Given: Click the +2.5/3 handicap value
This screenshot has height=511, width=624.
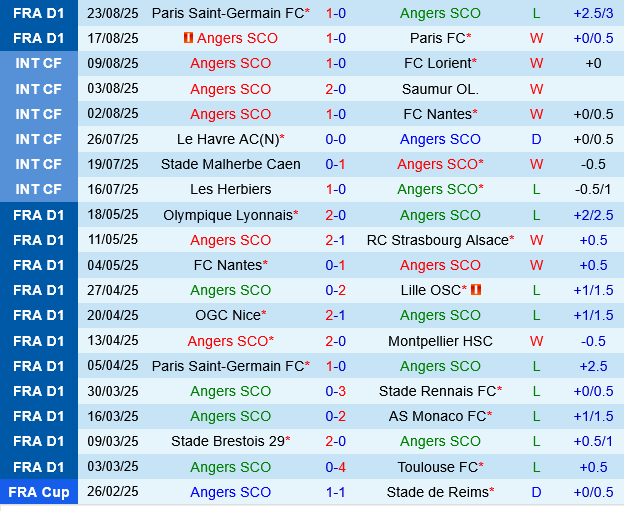Looking at the screenshot, I should [593, 13].
